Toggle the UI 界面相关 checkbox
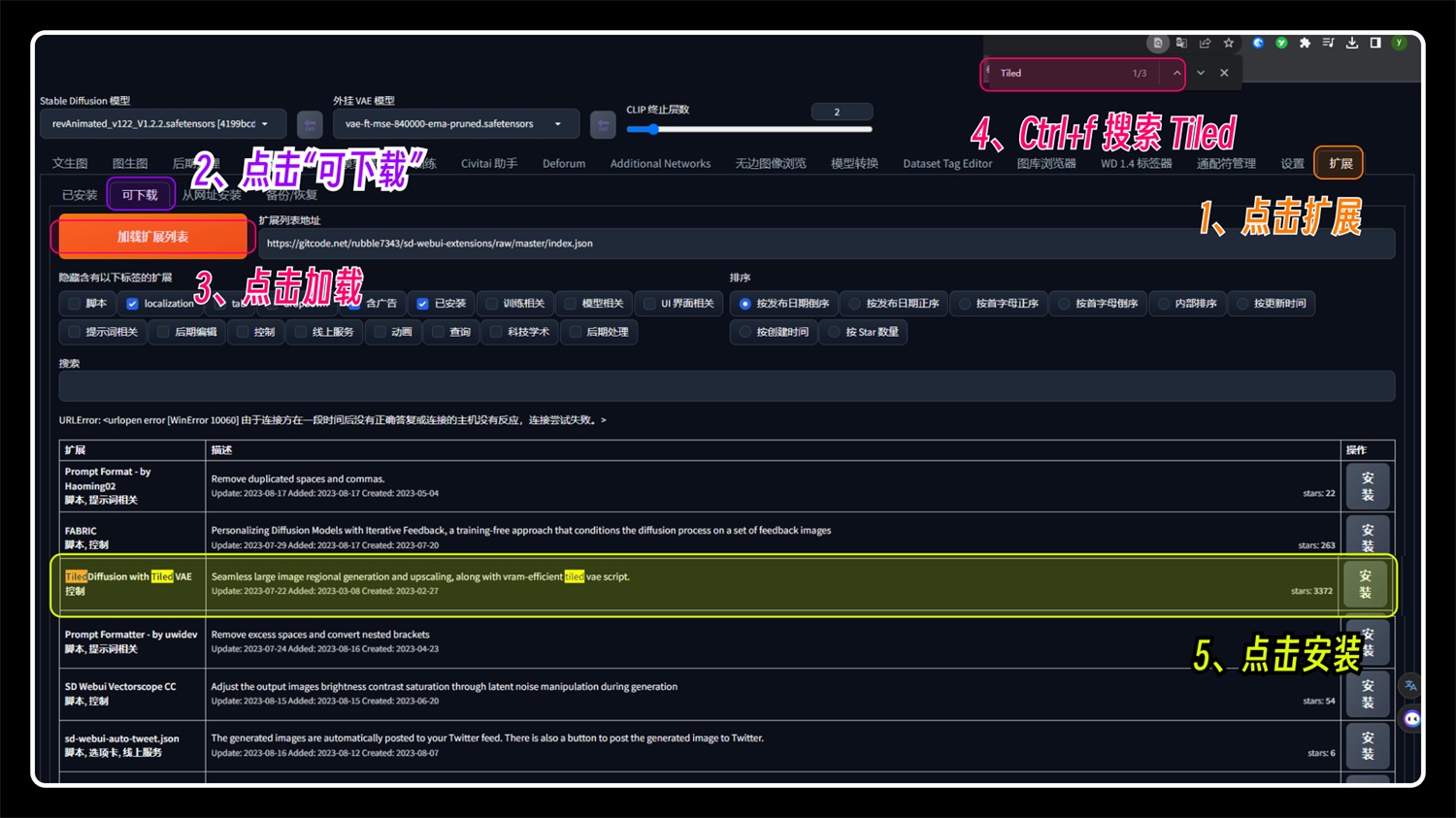 click(x=649, y=304)
